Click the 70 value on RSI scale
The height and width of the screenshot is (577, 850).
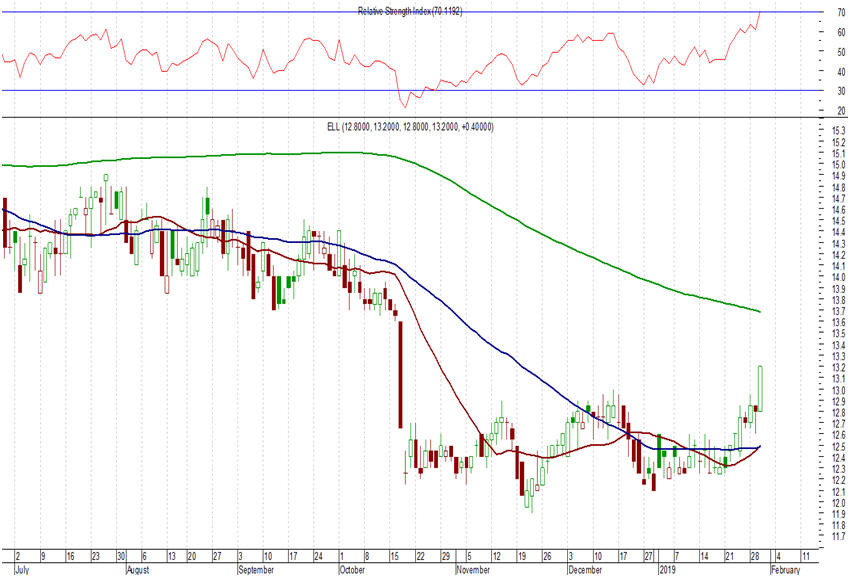(841, 12)
